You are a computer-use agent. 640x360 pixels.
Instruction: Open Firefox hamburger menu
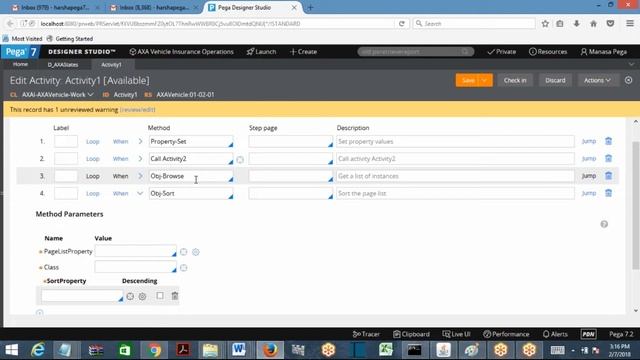point(630,24)
